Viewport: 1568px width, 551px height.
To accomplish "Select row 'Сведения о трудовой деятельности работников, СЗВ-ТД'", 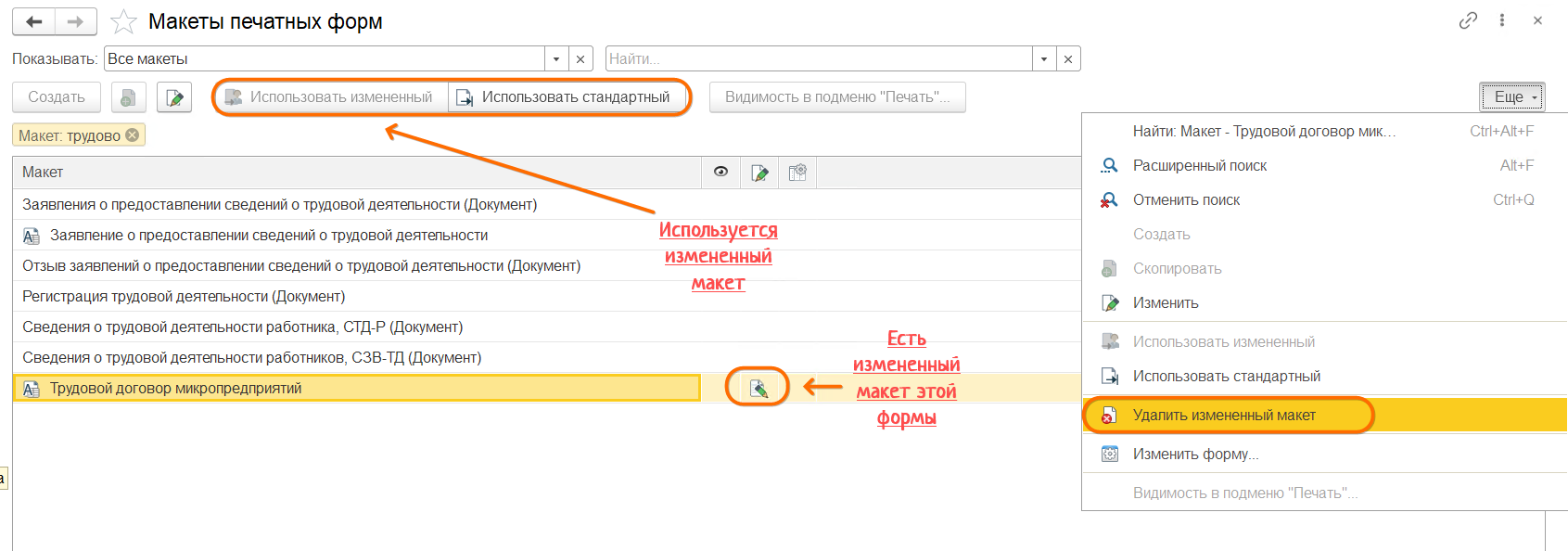I will pyautogui.click(x=547, y=358).
